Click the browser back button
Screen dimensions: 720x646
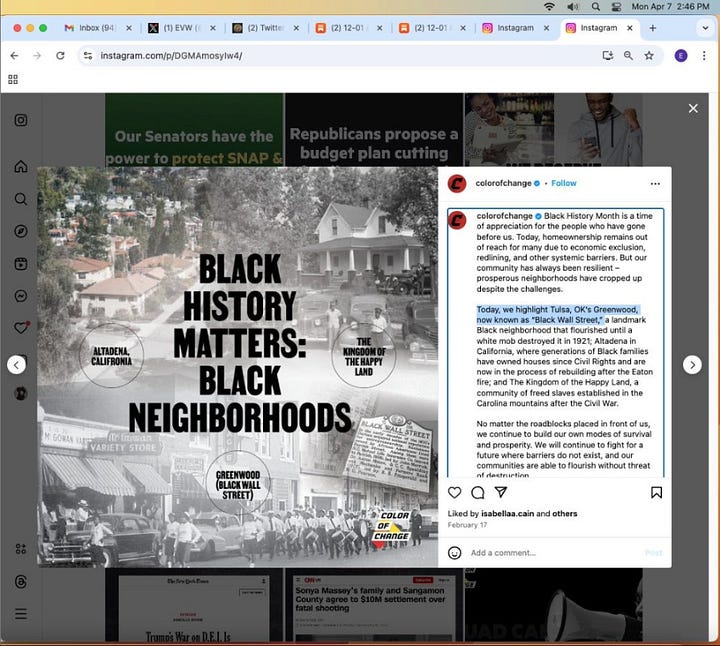click(x=14, y=56)
